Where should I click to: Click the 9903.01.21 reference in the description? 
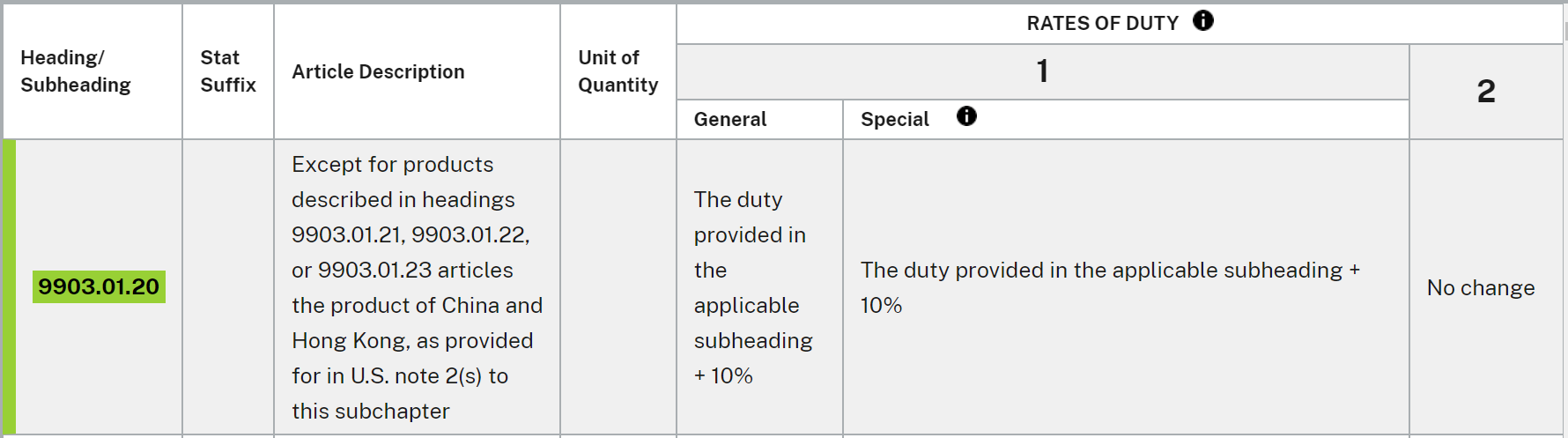[348, 235]
